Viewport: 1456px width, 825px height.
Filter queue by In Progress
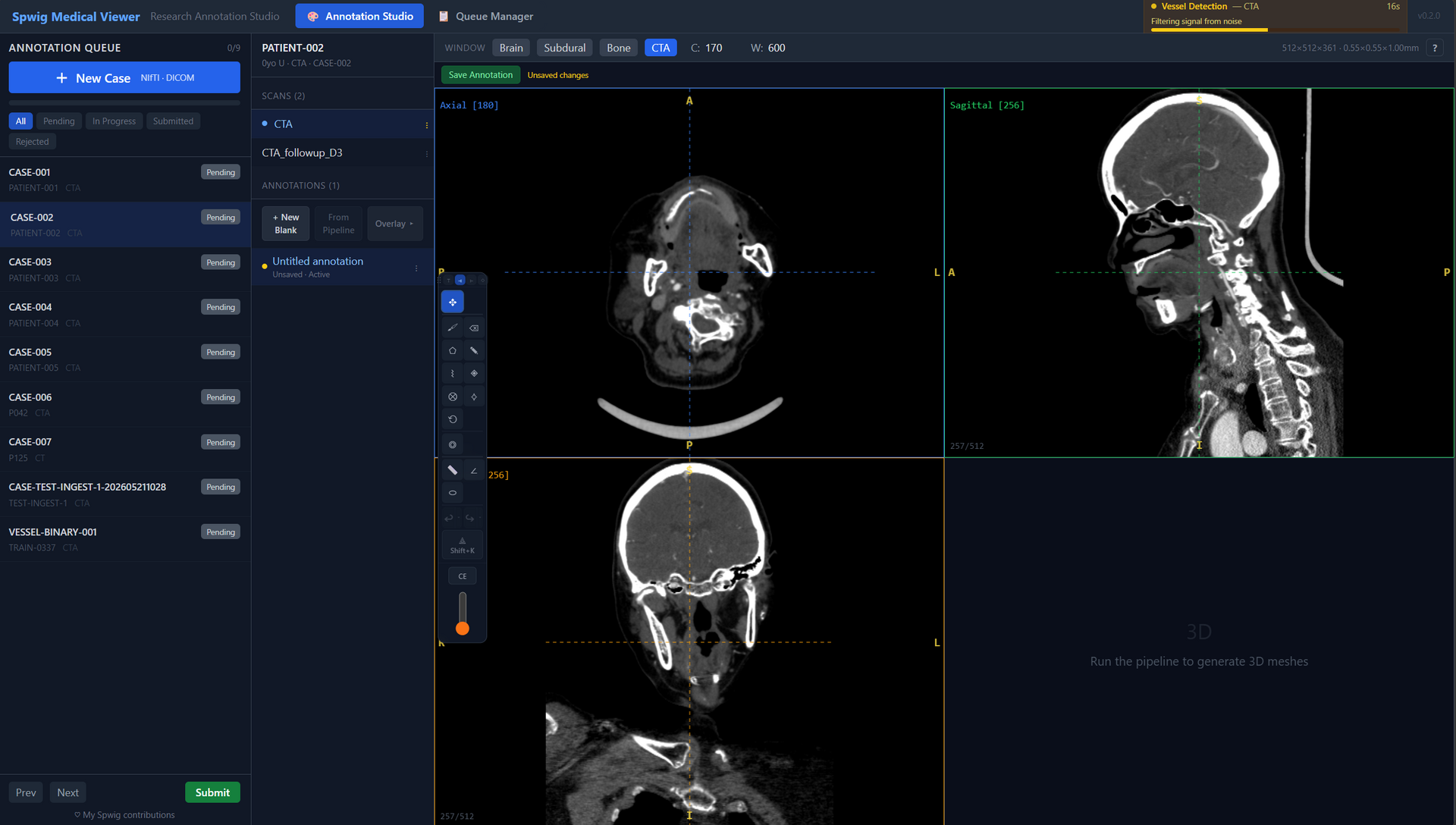tap(114, 121)
